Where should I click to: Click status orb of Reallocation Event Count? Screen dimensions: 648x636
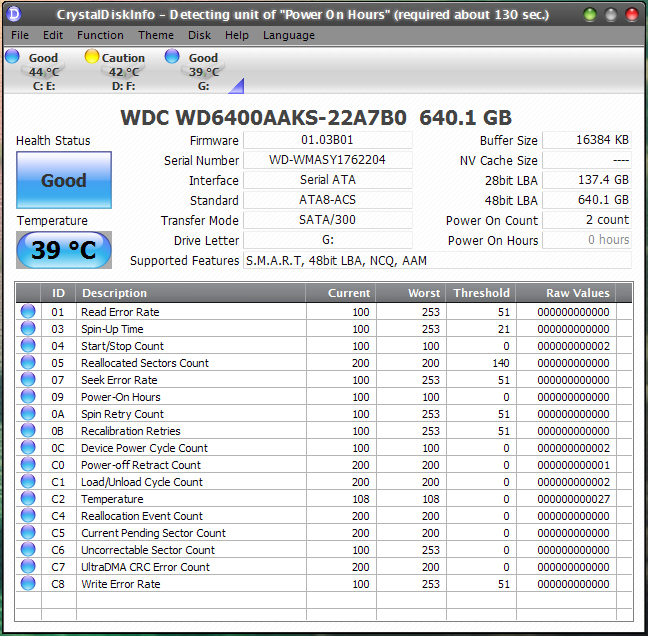[28, 515]
